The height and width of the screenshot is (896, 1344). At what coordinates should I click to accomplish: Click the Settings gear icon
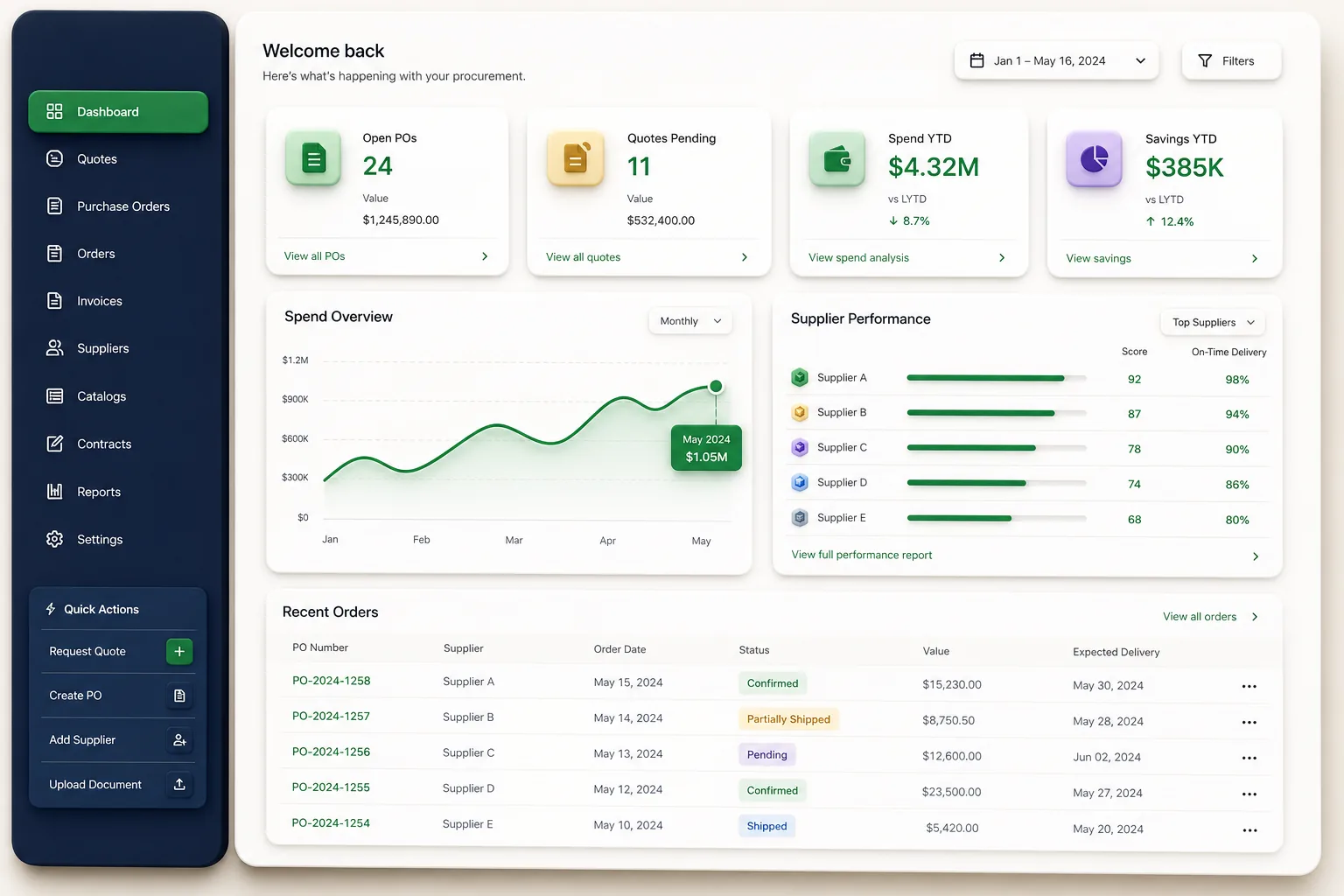point(54,539)
